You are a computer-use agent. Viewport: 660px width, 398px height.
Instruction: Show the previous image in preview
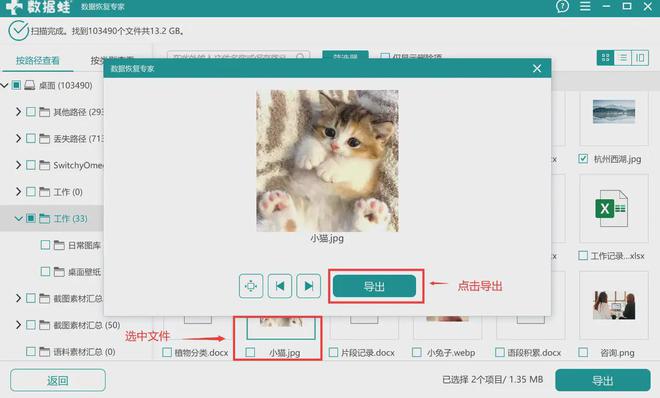[280, 286]
